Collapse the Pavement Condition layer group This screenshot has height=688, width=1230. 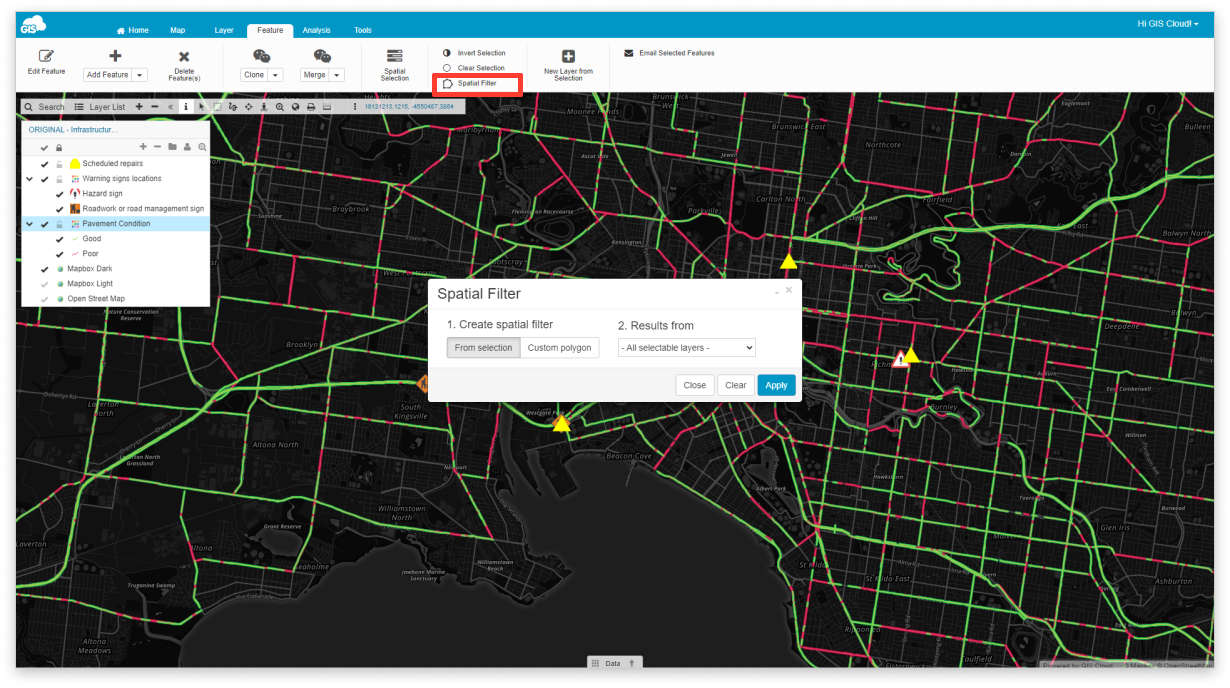click(x=28, y=223)
